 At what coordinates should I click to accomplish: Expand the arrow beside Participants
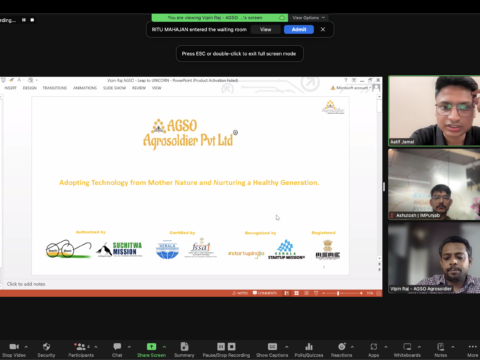(96, 347)
